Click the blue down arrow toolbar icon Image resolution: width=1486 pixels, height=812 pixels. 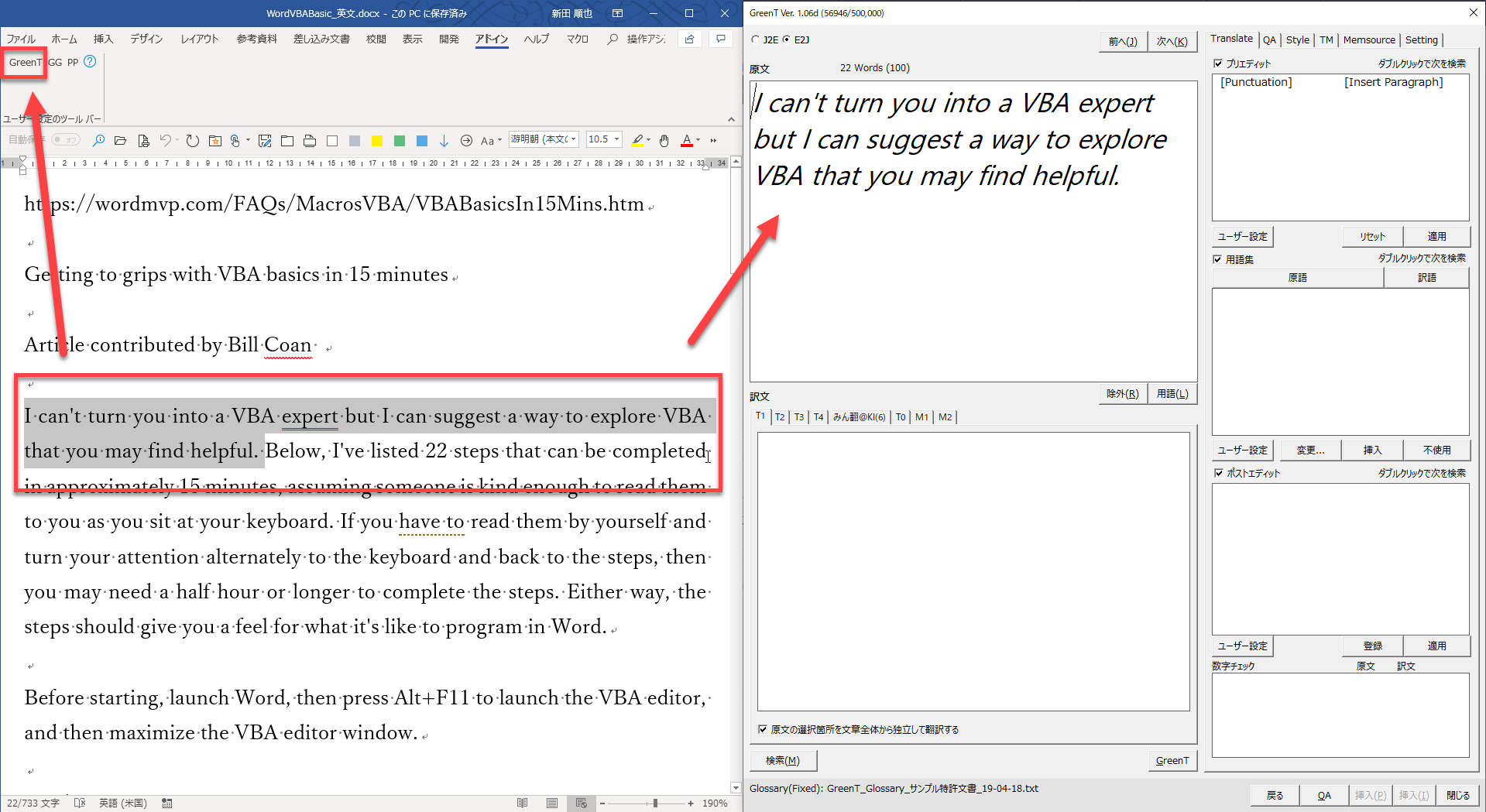(444, 140)
